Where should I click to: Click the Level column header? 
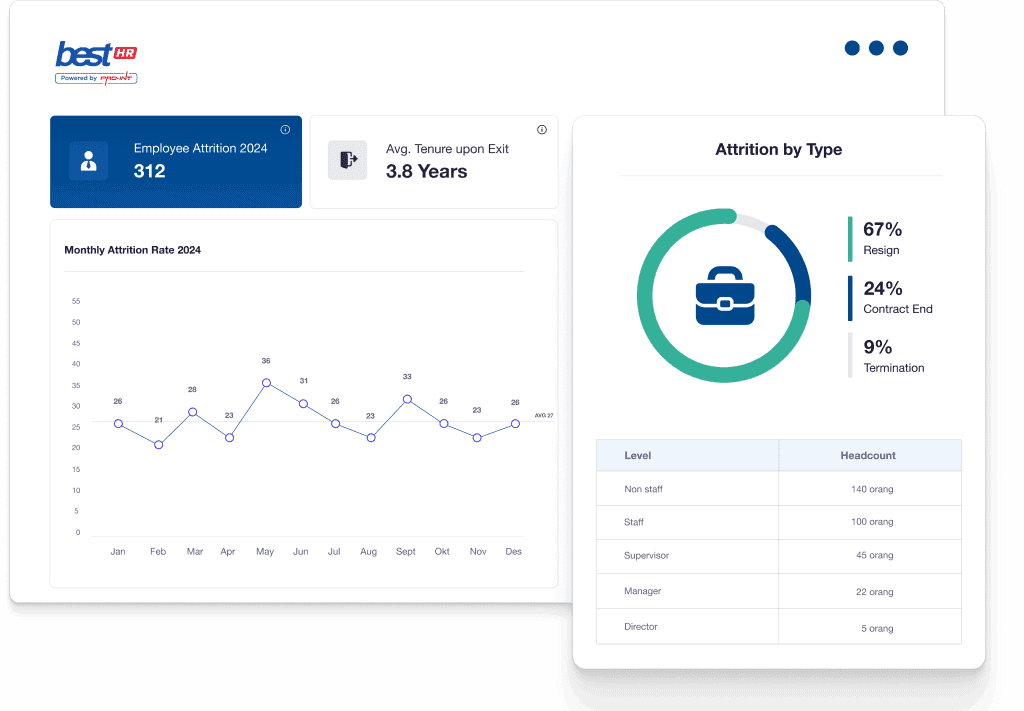coord(638,456)
